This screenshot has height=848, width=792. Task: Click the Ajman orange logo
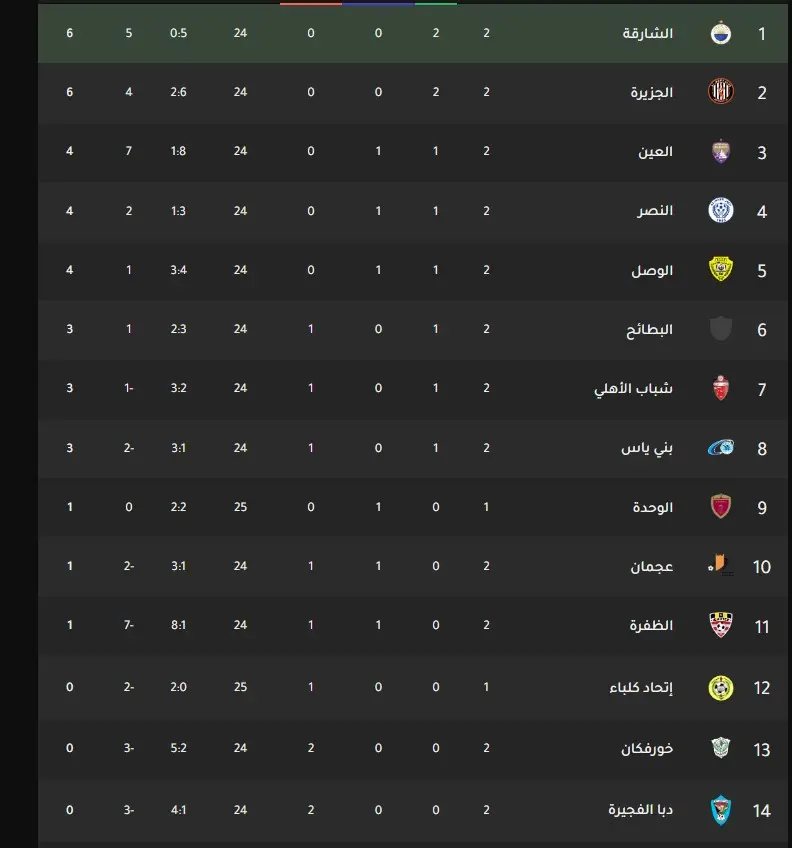tap(721, 565)
